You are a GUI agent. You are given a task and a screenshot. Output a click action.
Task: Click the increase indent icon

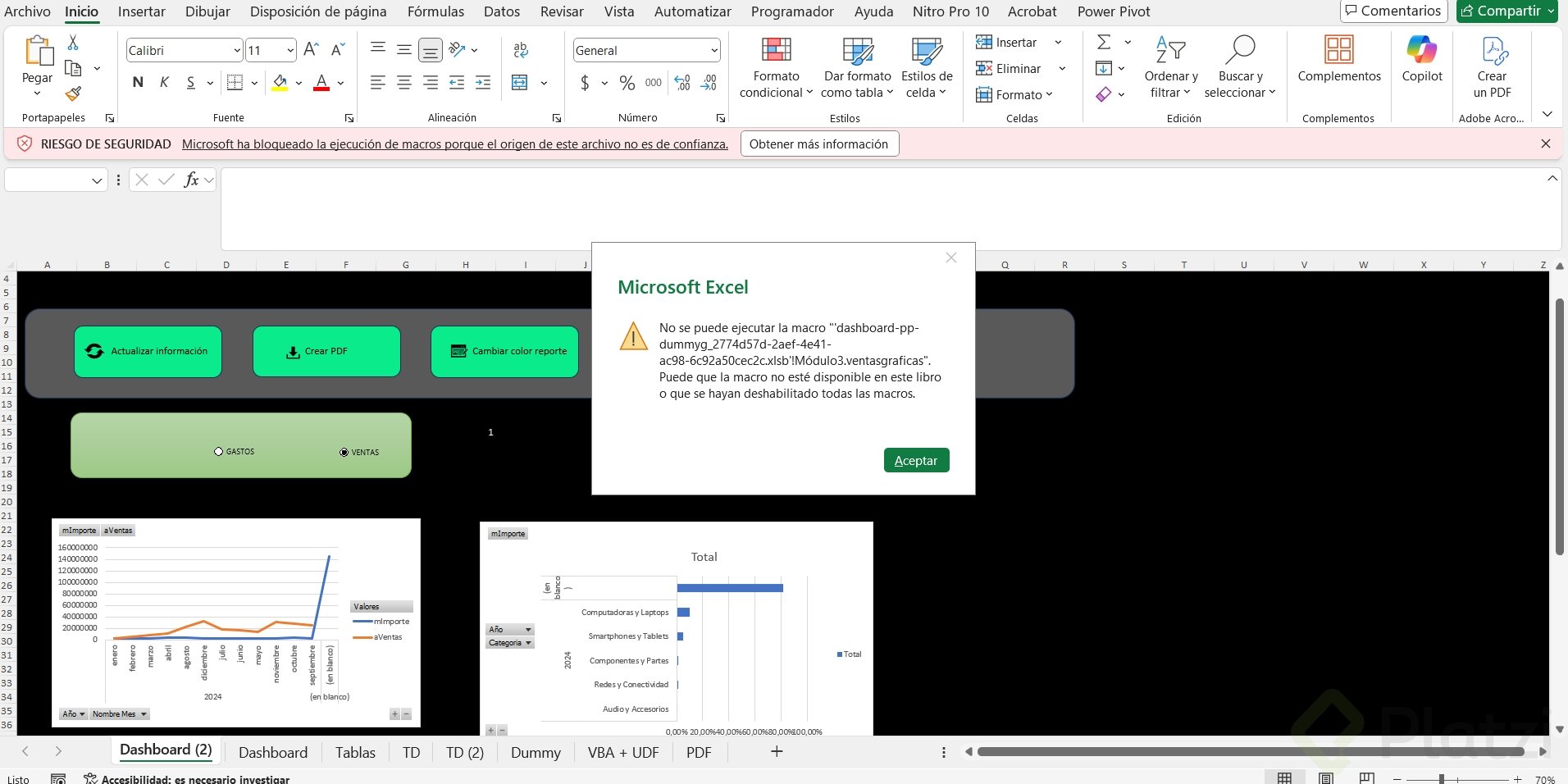[x=483, y=82]
